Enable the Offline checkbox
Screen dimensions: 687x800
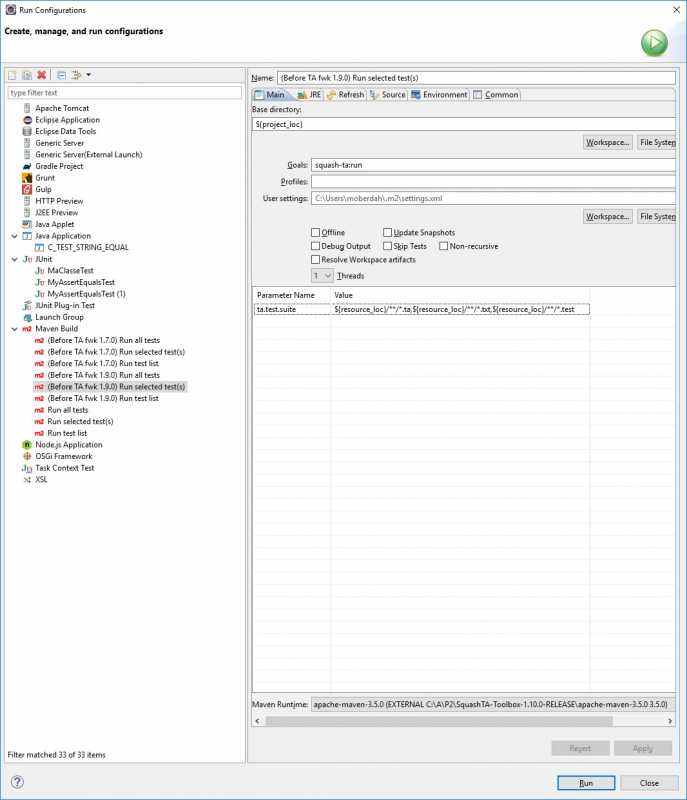click(316, 233)
